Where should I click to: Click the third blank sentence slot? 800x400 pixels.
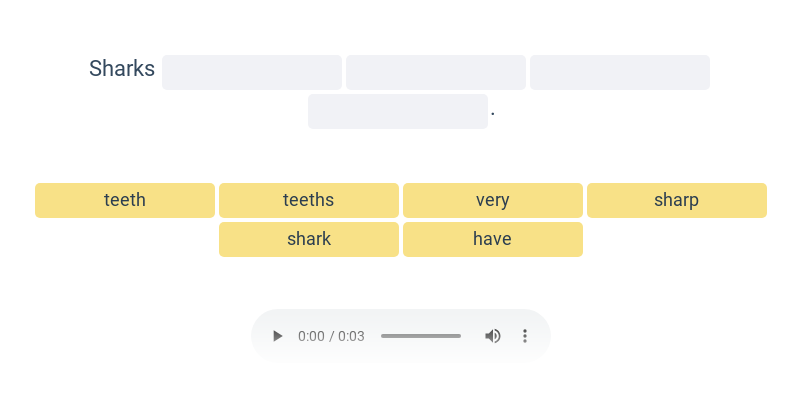pyautogui.click(x=620, y=72)
